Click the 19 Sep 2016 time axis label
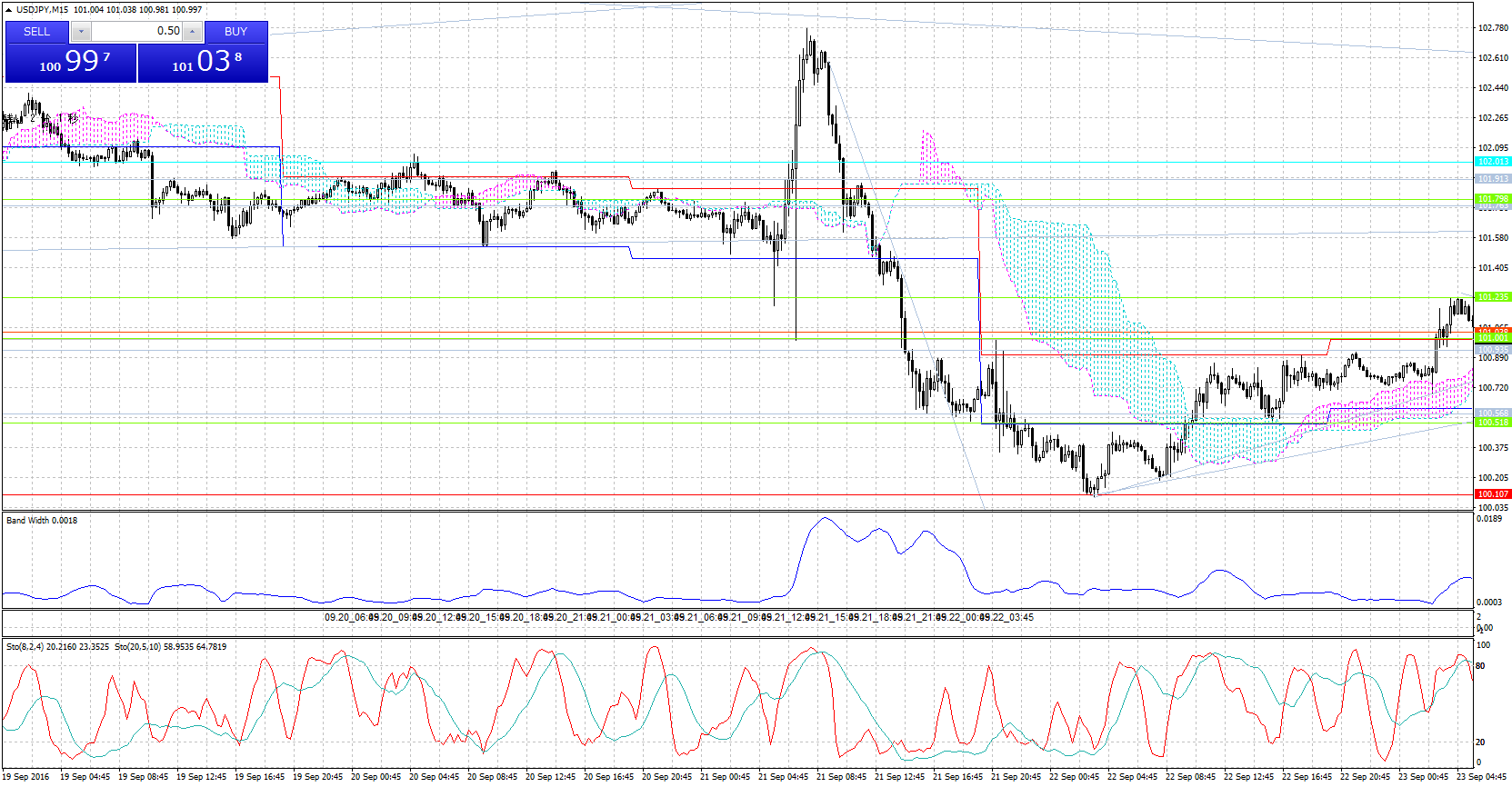 (x=26, y=777)
